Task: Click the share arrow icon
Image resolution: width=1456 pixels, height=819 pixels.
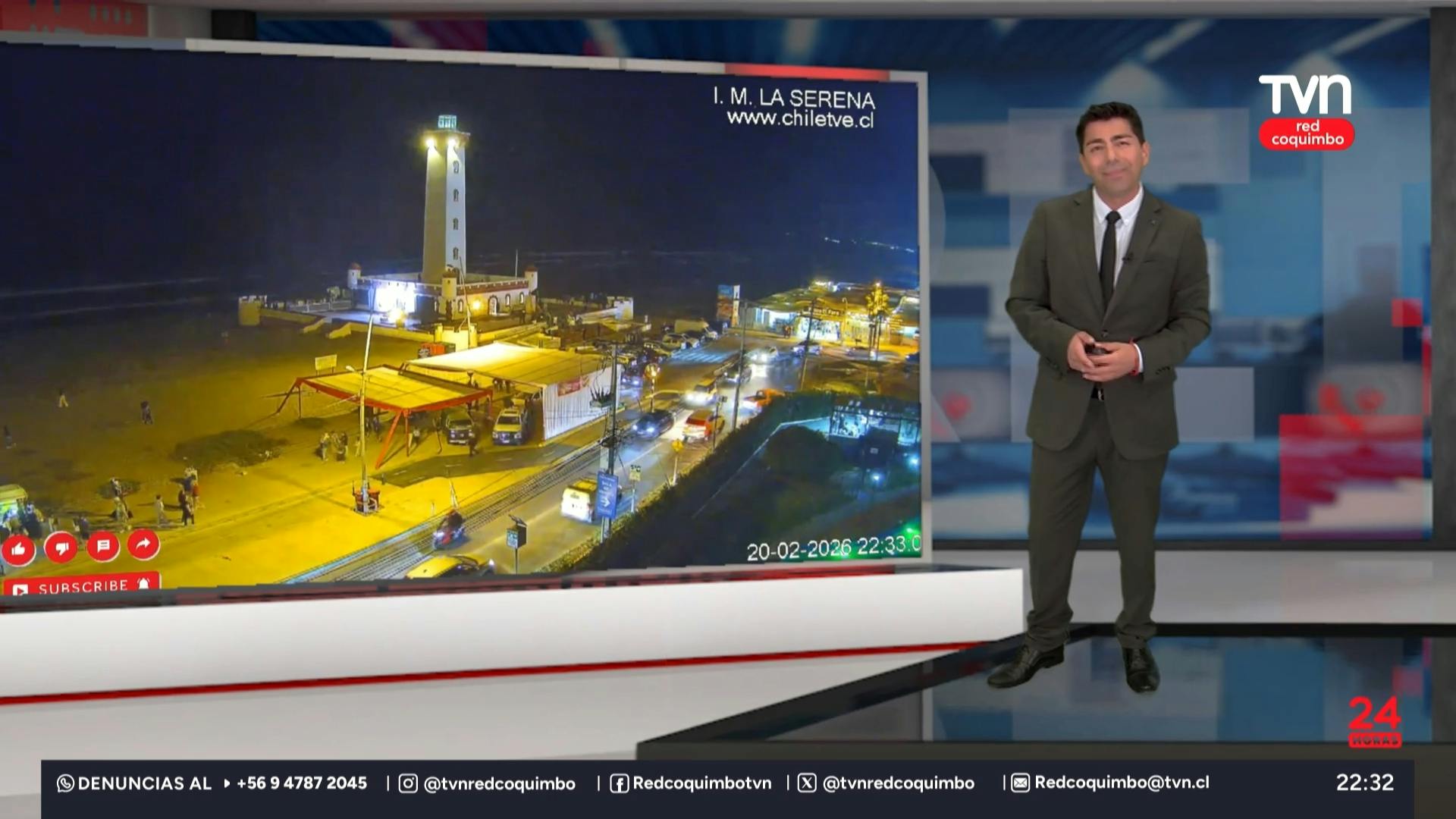Action: coord(143,544)
